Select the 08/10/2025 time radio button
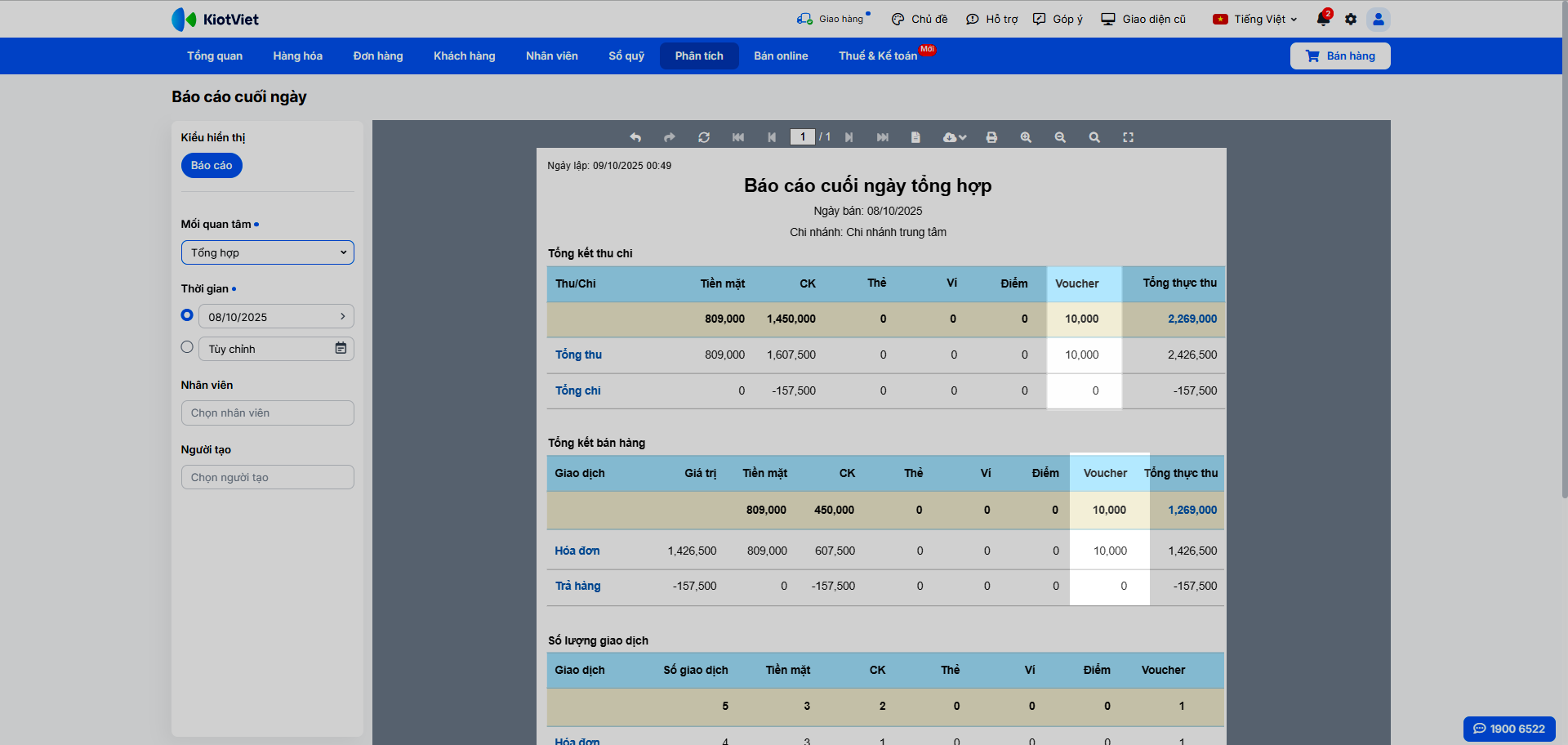Image resolution: width=1568 pixels, height=745 pixels. 187,315
